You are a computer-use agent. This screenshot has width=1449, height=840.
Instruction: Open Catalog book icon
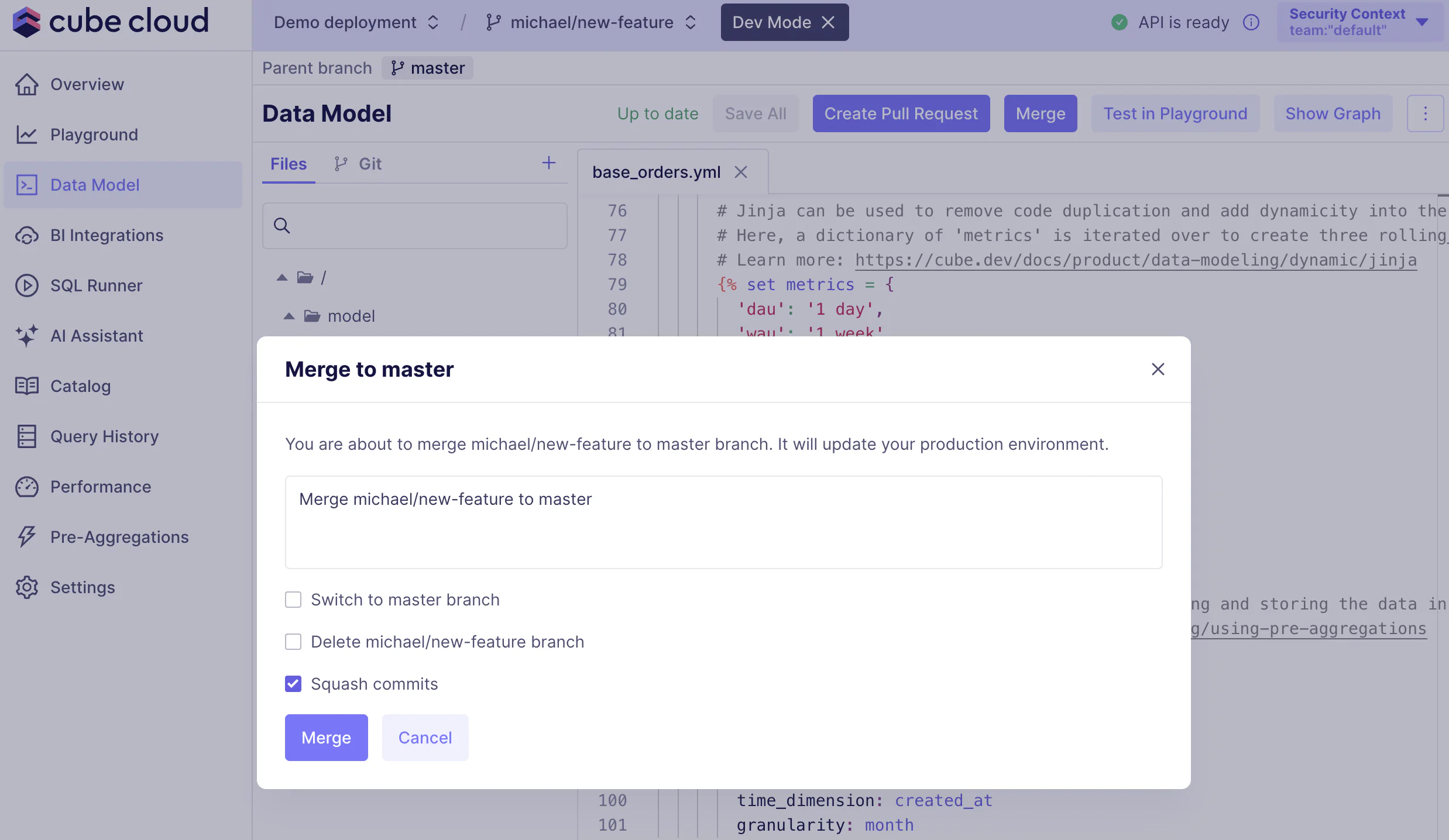click(27, 386)
